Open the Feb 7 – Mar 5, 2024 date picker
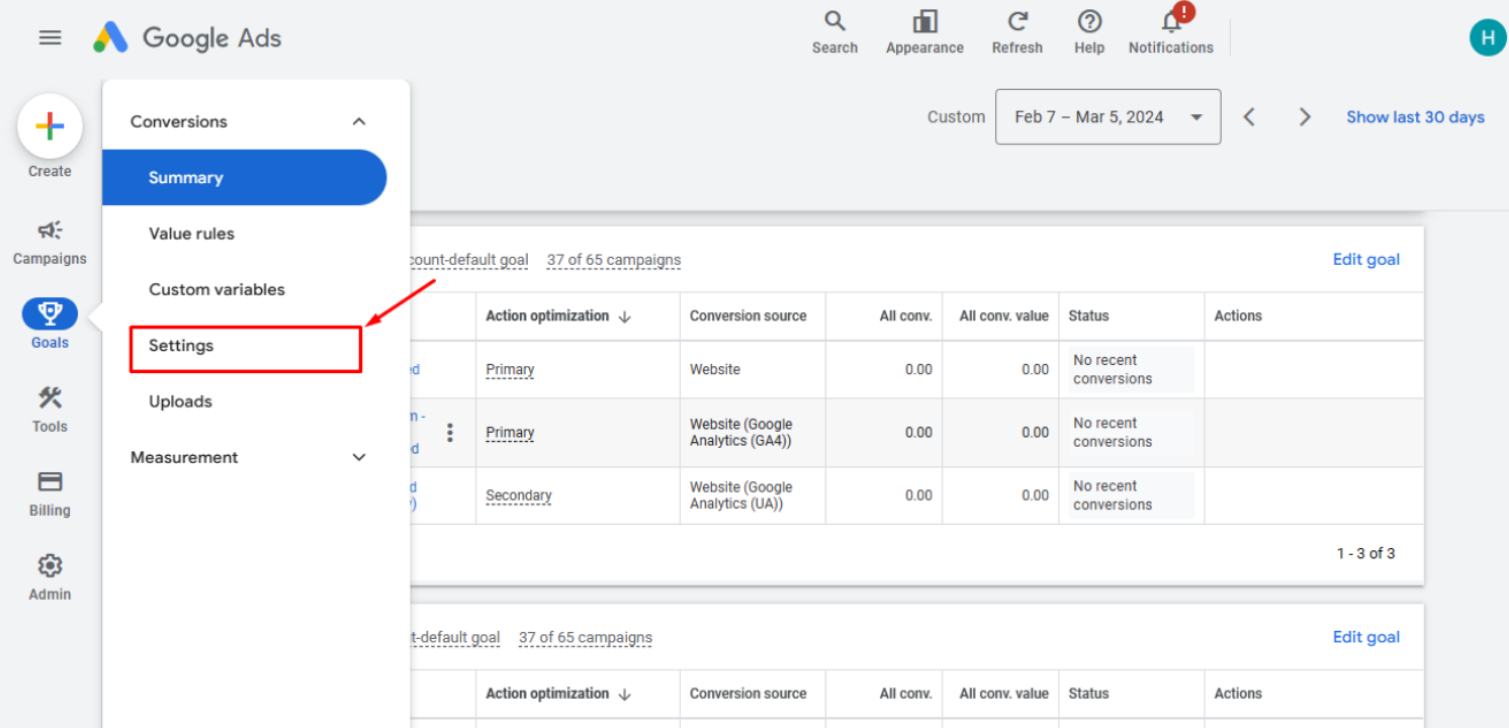The image size is (1509, 728). [x=1108, y=117]
